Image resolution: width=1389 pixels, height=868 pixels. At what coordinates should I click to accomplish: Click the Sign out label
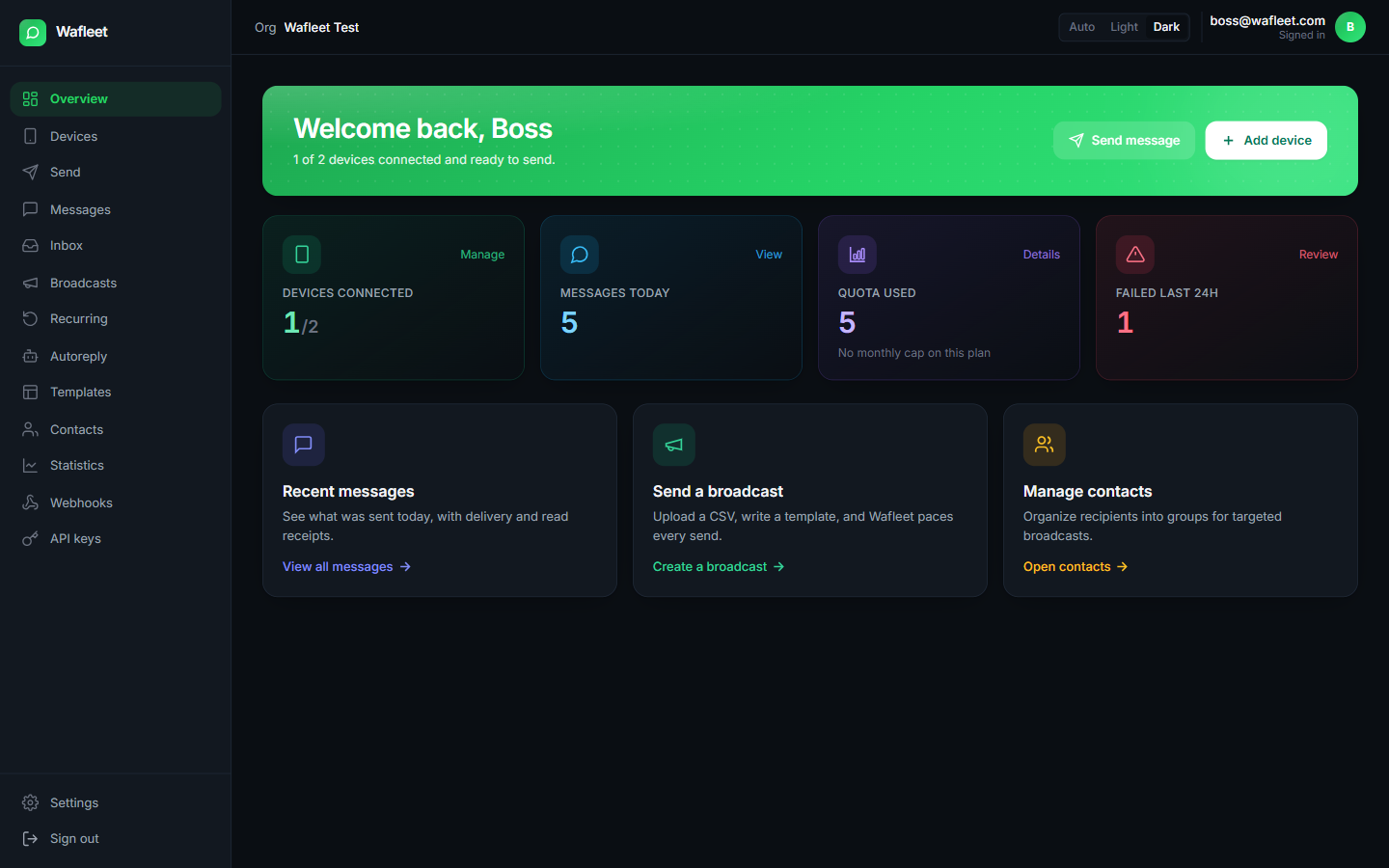(74, 839)
